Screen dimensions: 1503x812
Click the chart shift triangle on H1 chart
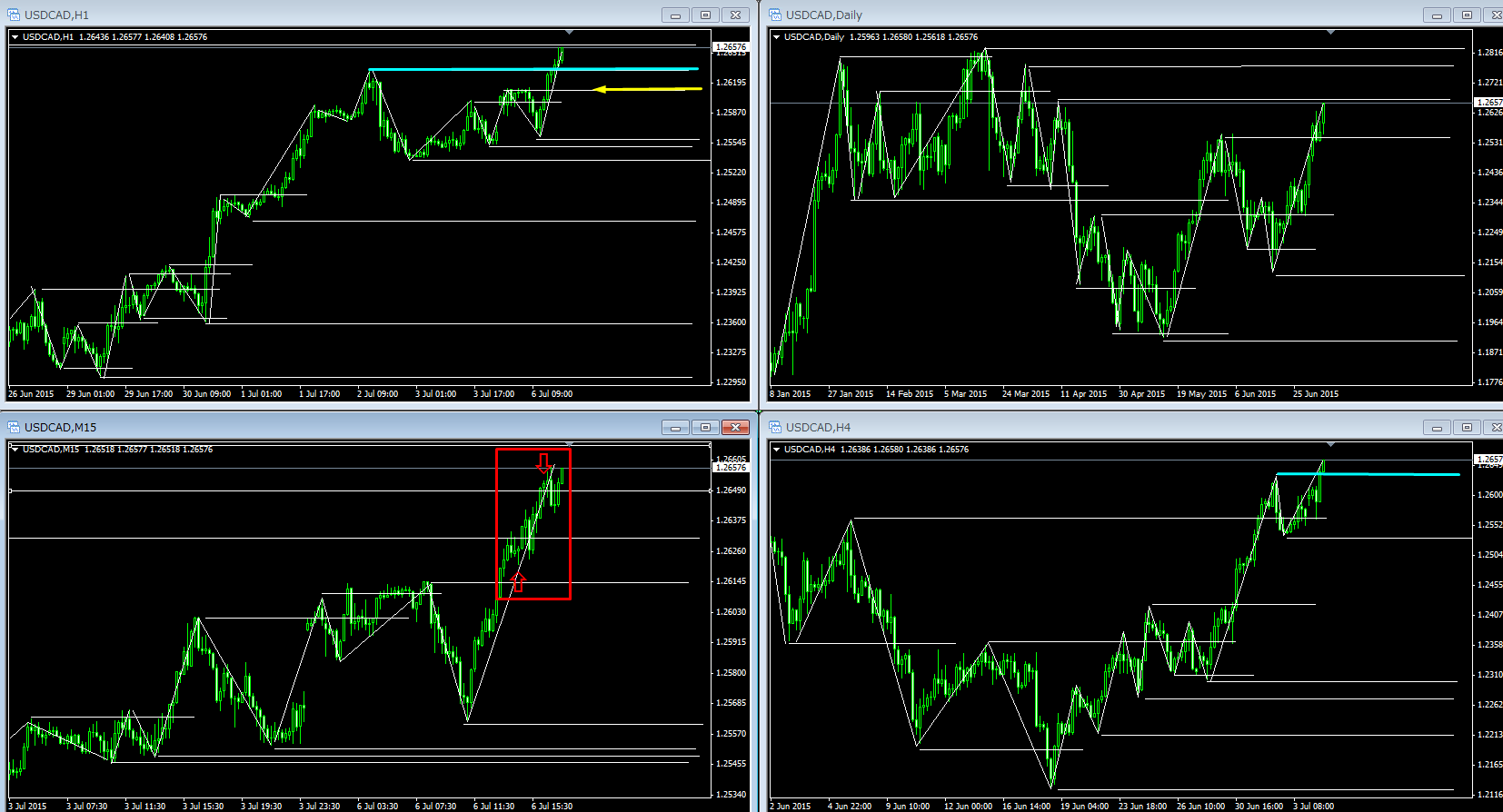point(569,33)
